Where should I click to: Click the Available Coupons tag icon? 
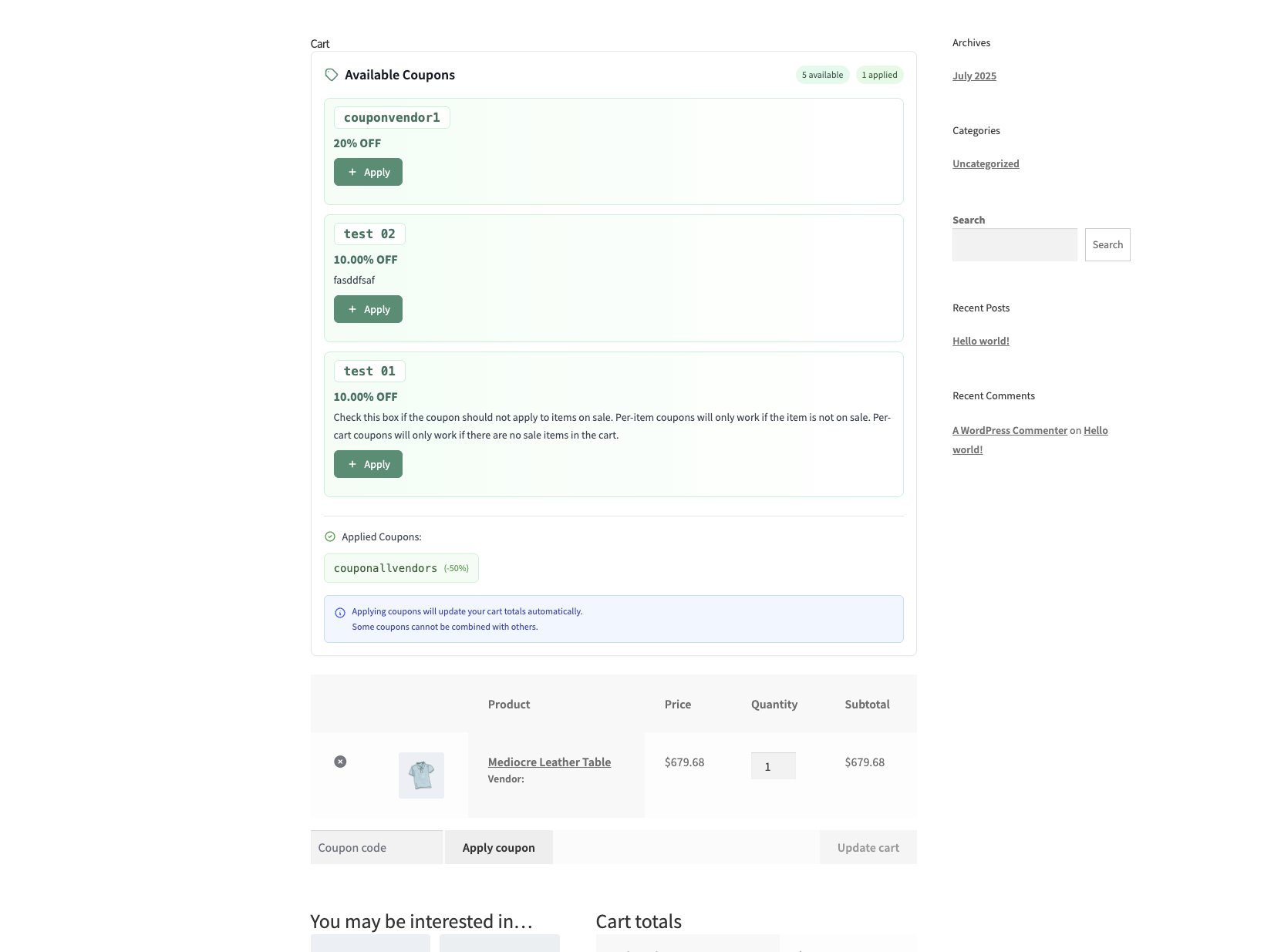tap(332, 75)
